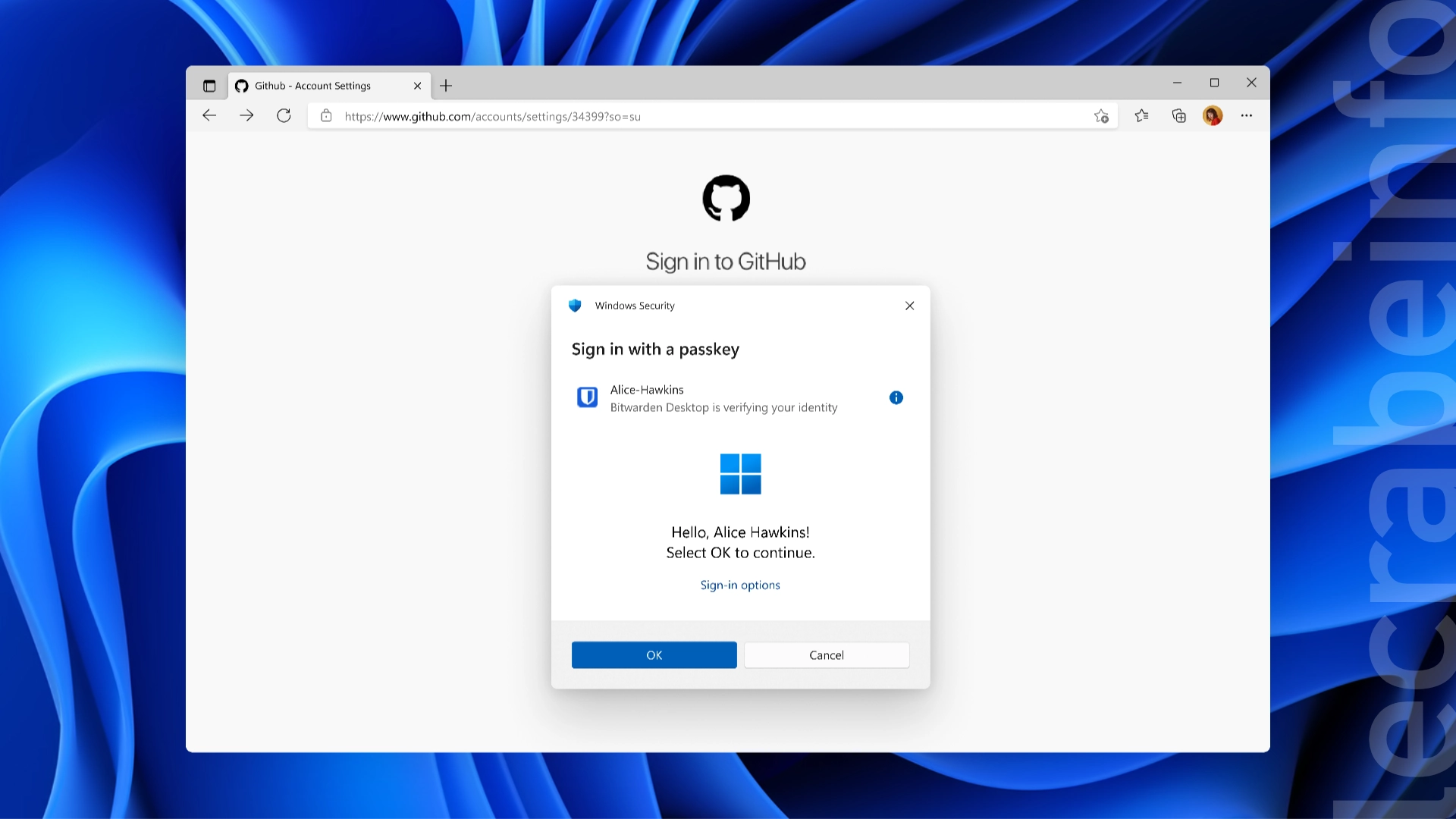Click the site lock icon in address bar
The width and height of the screenshot is (1456, 819).
326,116
